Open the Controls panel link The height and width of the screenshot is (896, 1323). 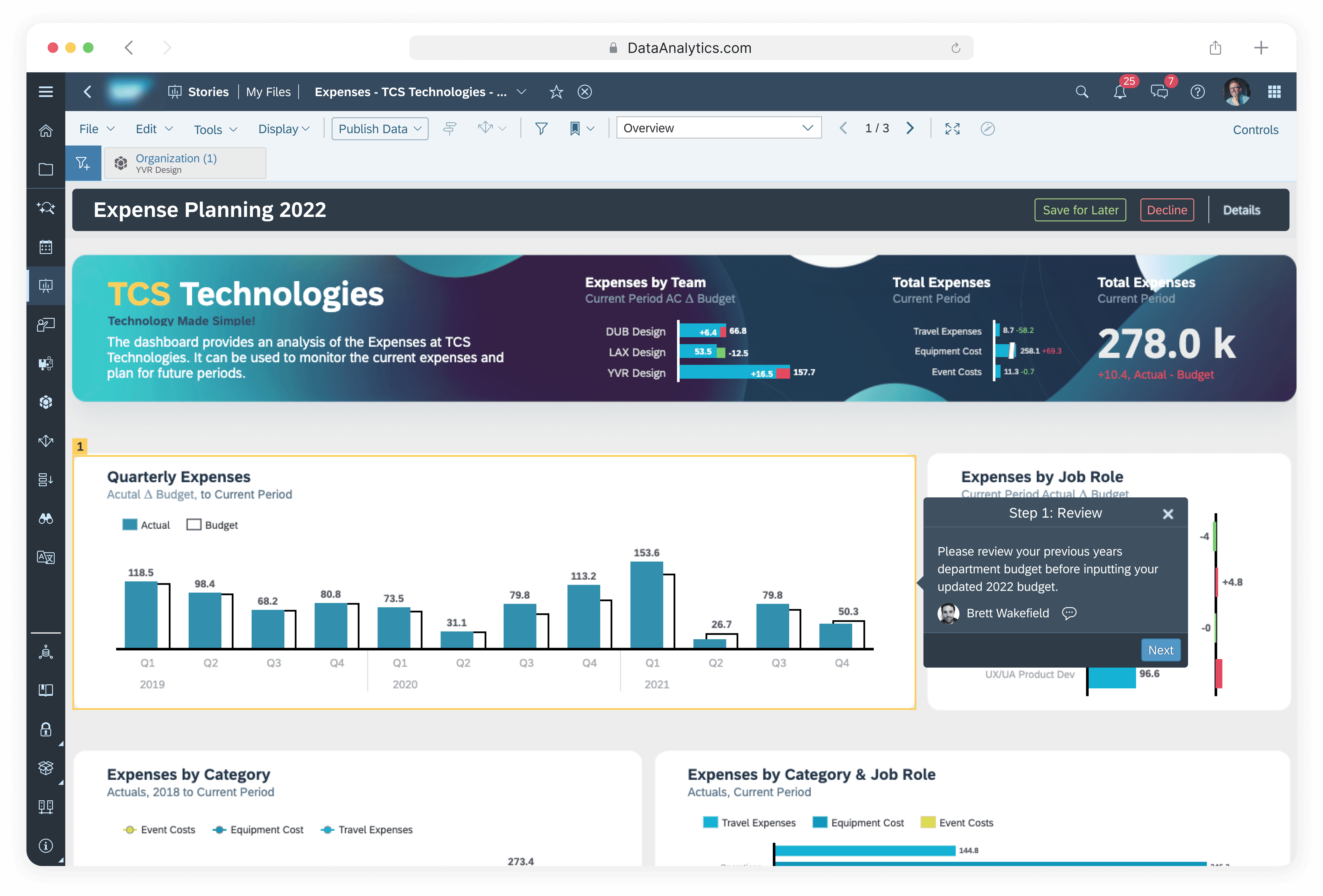pos(1255,130)
